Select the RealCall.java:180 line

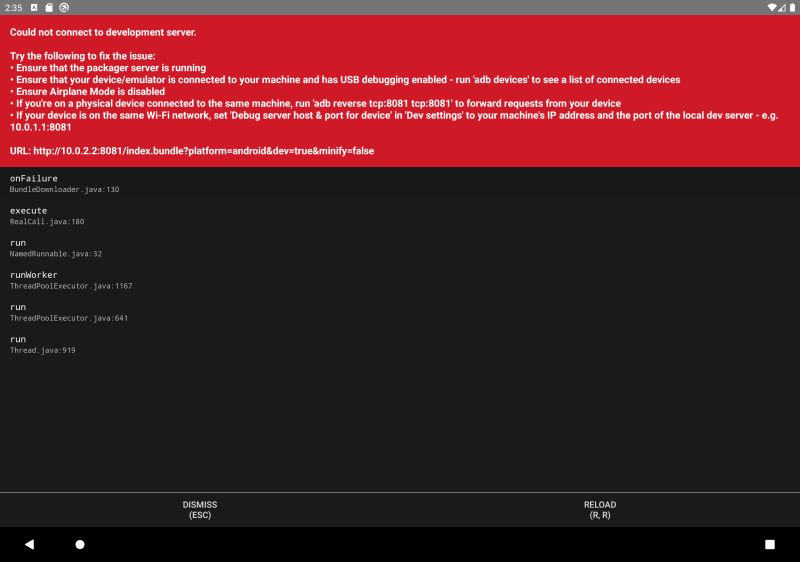coord(47,222)
